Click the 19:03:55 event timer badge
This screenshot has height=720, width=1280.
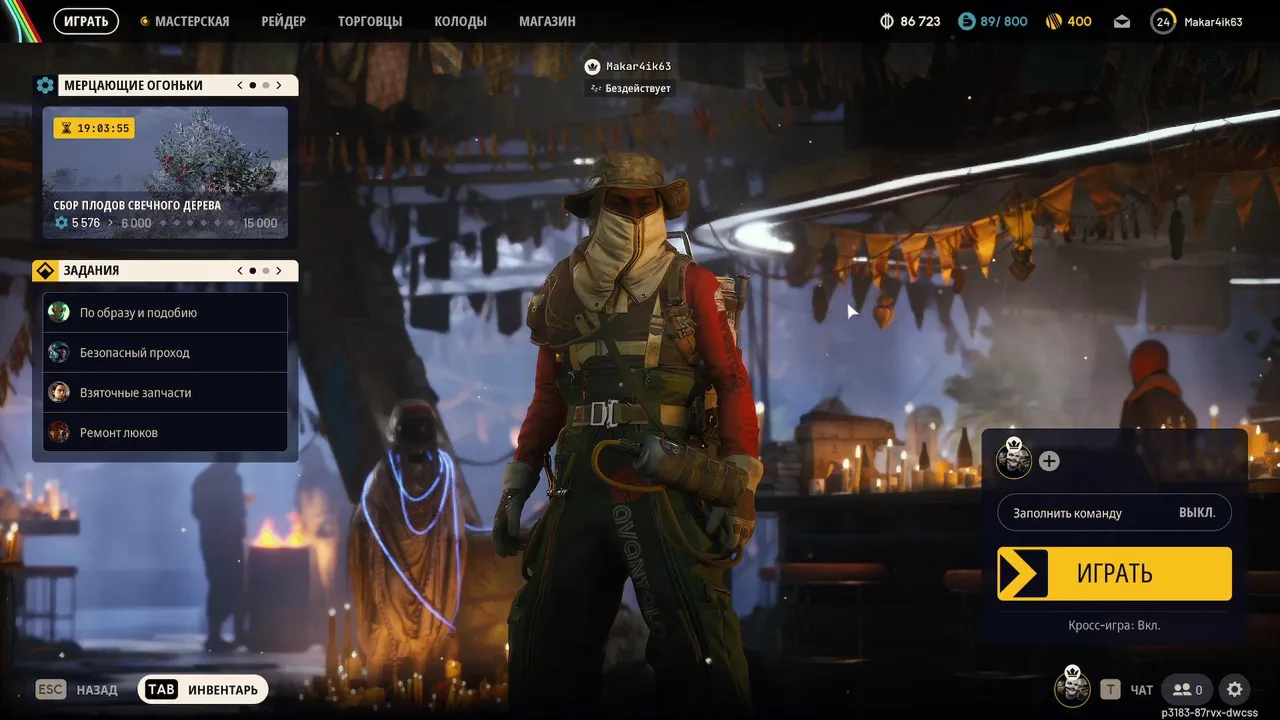pos(94,128)
